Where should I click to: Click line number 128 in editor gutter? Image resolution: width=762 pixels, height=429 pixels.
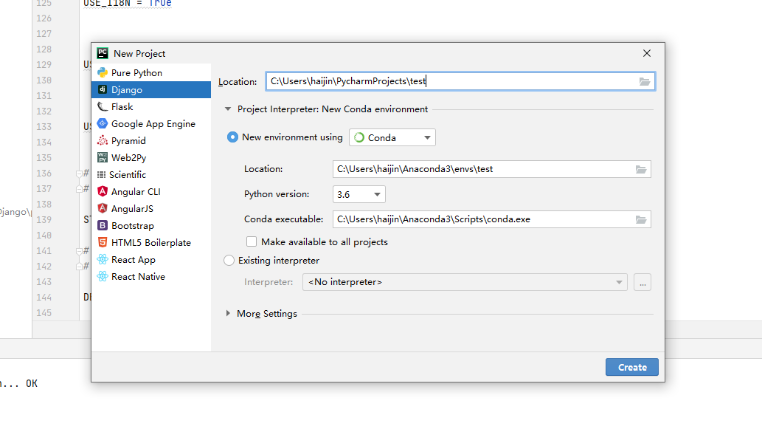pyautogui.click(x=44, y=49)
